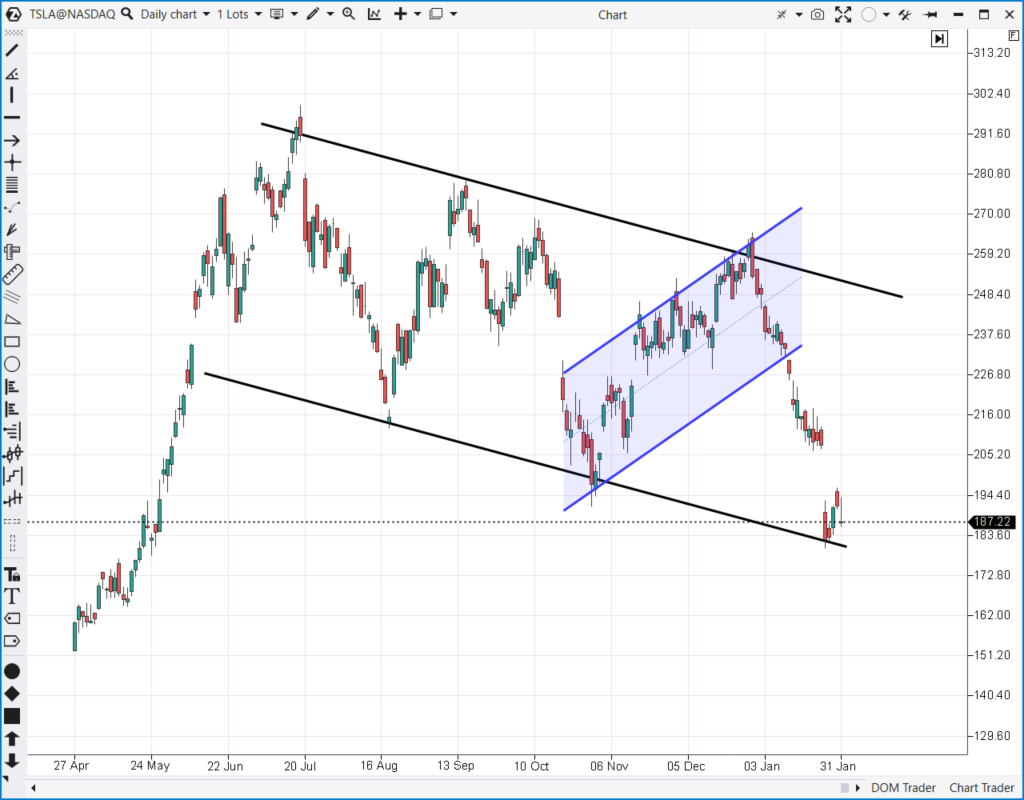Viewport: 1024px width, 800px height.
Task: Click the white circle color selector
Action: [868, 14]
